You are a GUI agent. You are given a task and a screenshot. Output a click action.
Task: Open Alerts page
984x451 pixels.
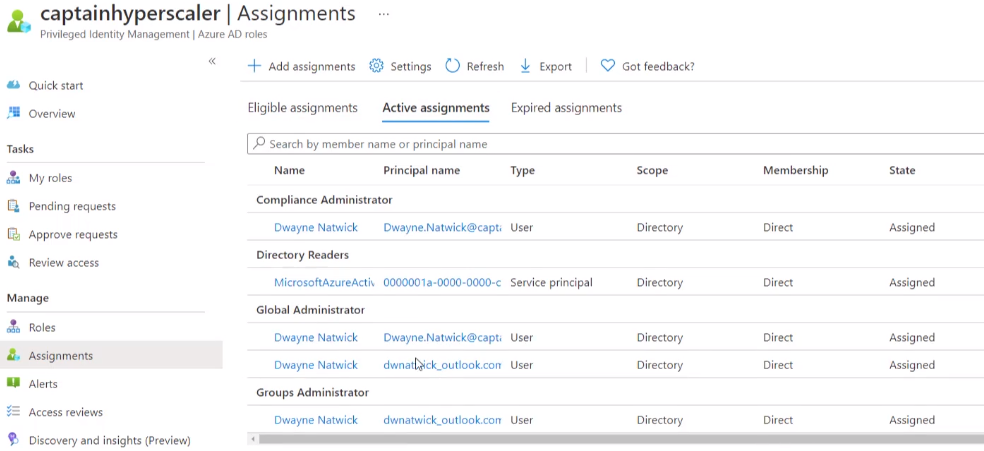pyautogui.click(x=43, y=384)
